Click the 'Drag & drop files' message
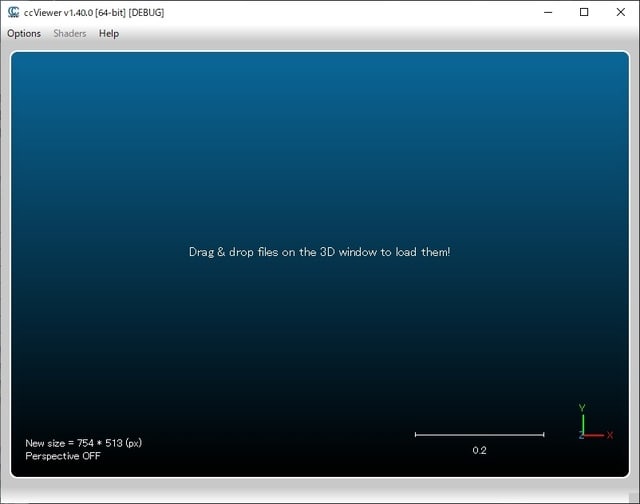Image resolution: width=640 pixels, height=504 pixels. coord(319,252)
